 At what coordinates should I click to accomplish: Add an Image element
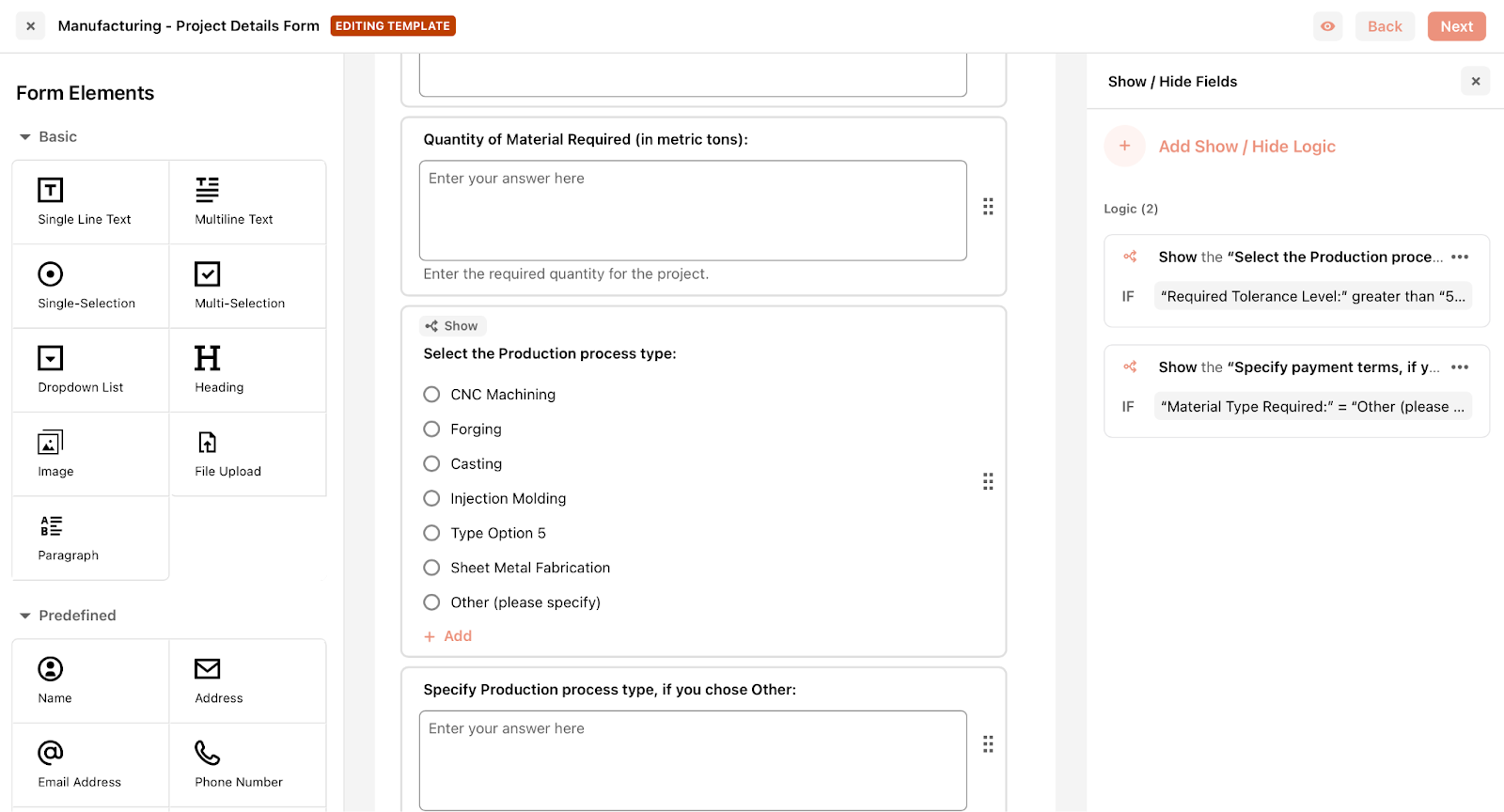(x=90, y=454)
